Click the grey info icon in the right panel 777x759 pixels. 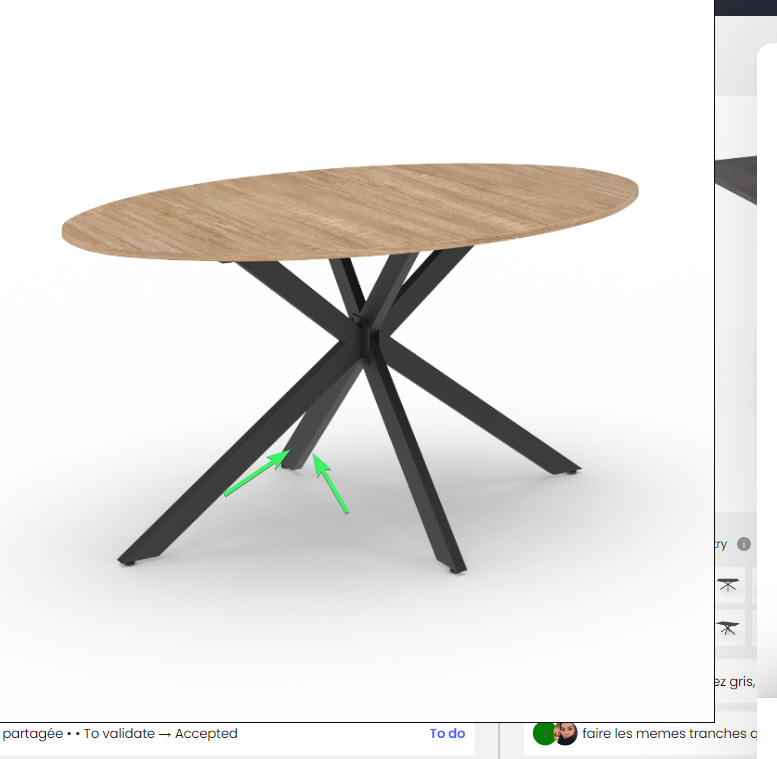pyautogui.click(x=743, y=544)
